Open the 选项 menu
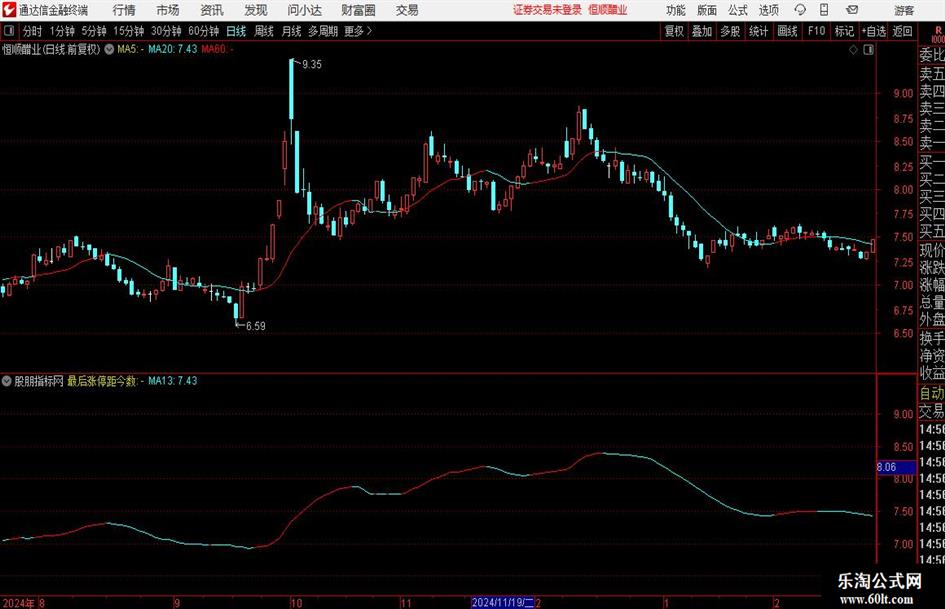Screen dimensions: 945x609 [x=768, y=10]
